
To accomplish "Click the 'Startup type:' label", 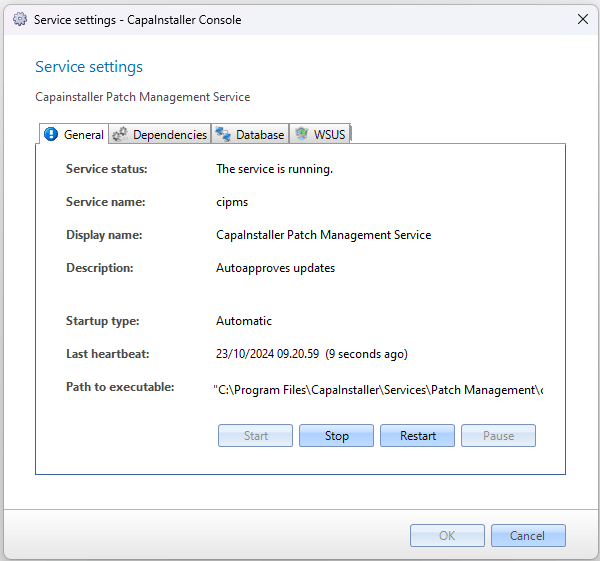I will (103, 321).
